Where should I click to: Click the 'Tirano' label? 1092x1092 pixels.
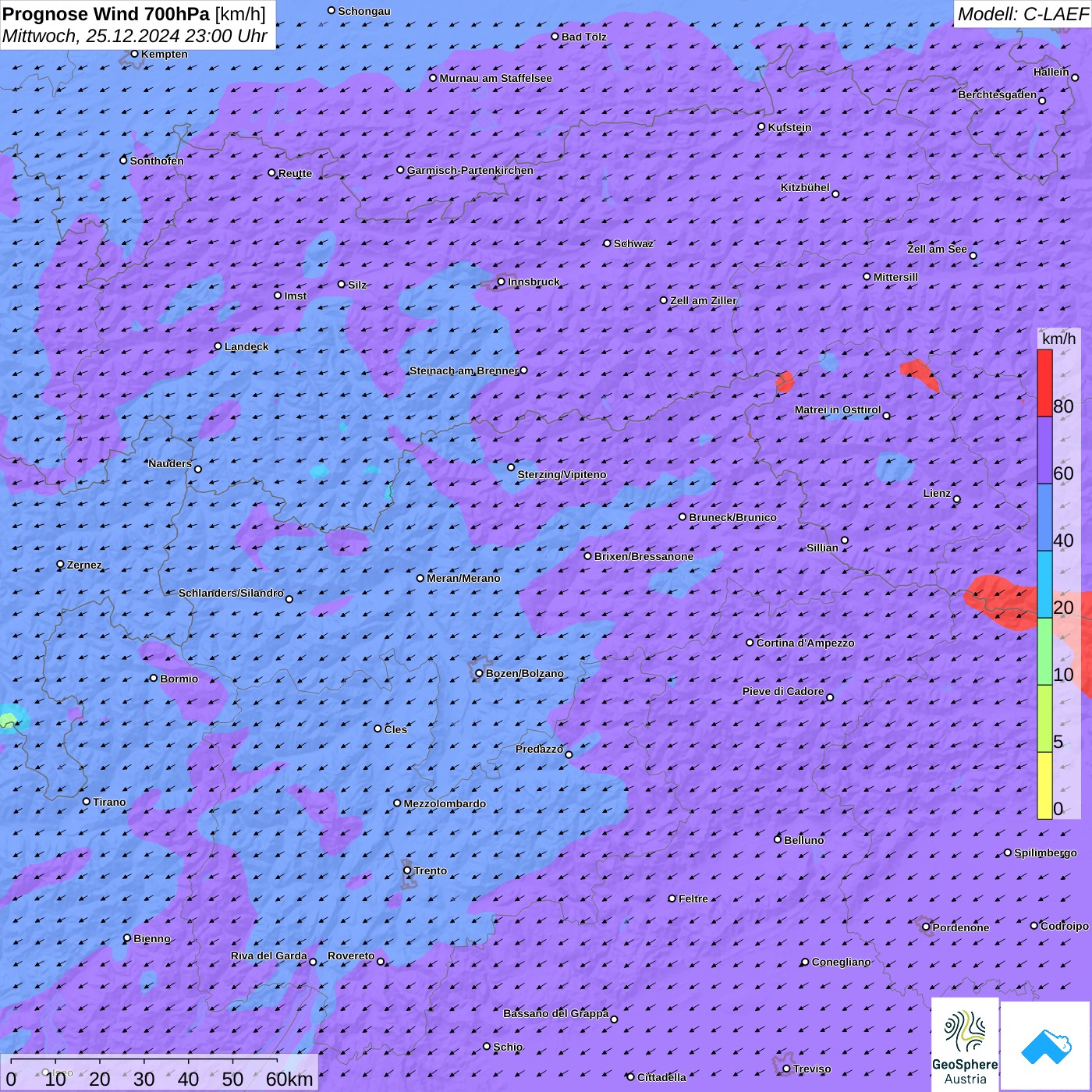pos(109,802)
